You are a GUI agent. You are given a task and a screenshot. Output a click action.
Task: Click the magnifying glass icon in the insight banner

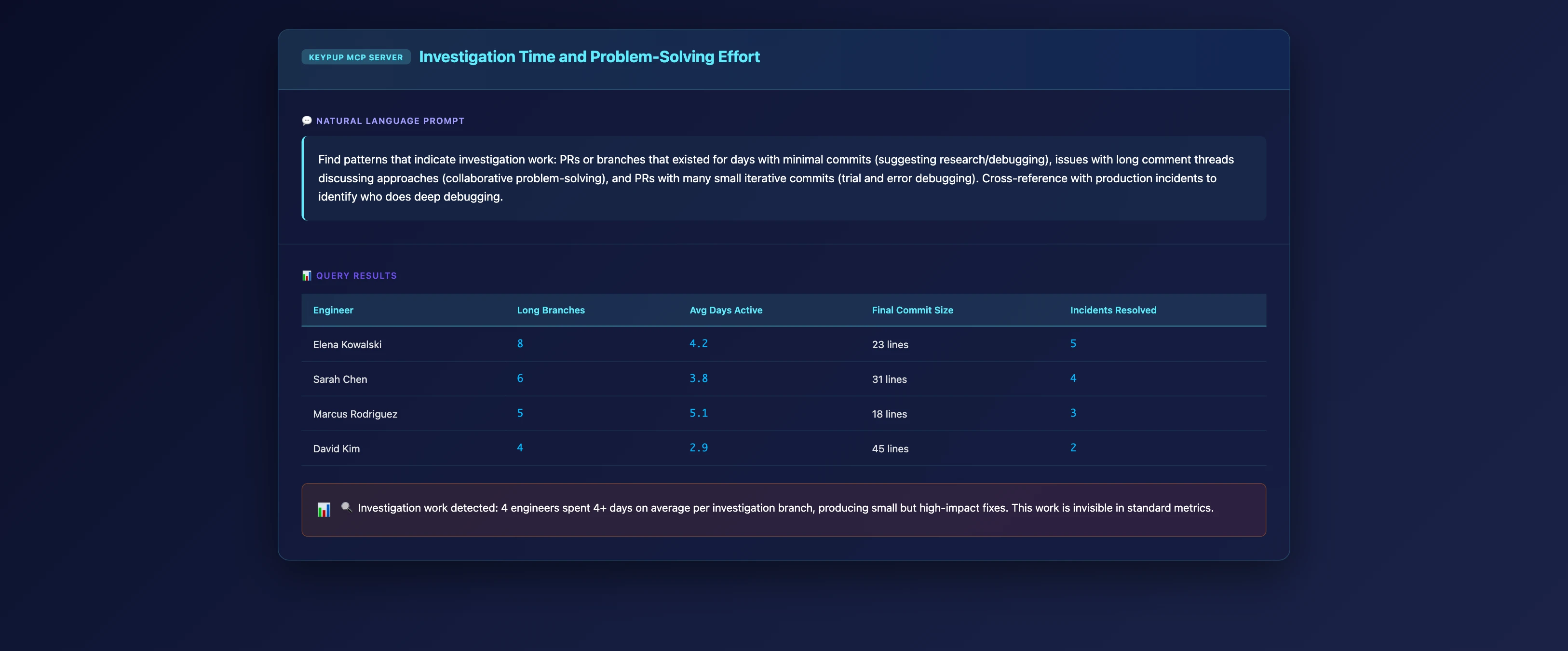tap(346, 507)
